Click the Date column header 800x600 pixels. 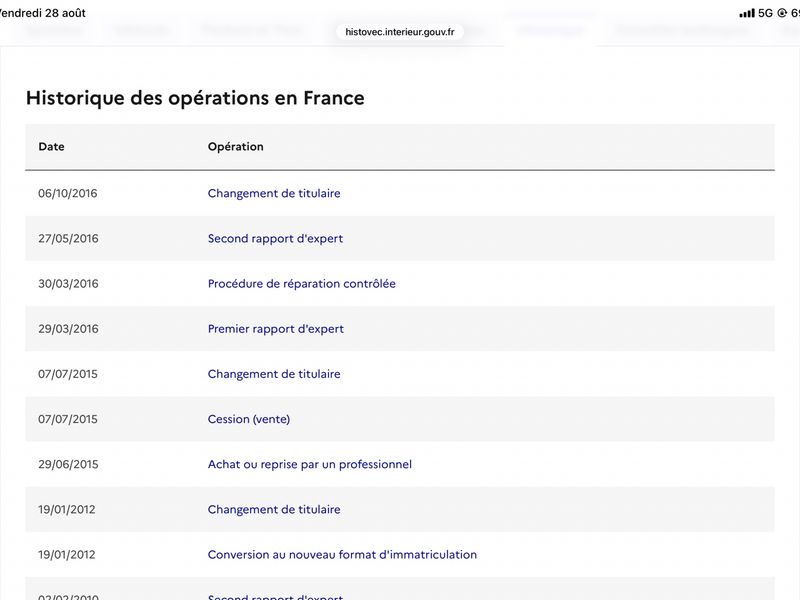(52, 147)
